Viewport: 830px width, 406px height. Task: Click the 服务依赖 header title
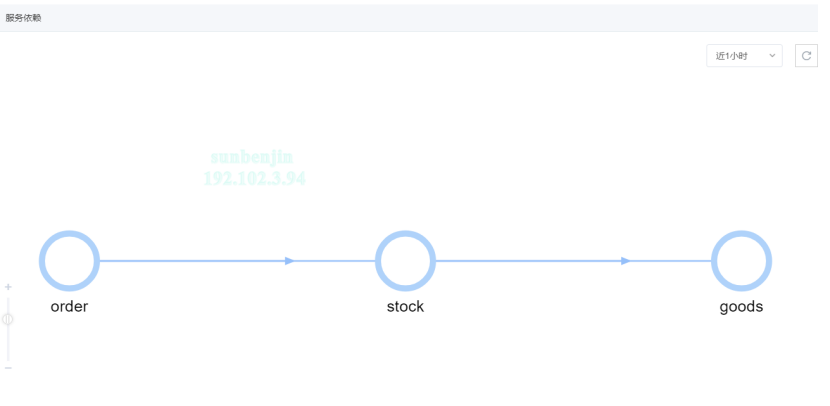click(x=23, y=18)
